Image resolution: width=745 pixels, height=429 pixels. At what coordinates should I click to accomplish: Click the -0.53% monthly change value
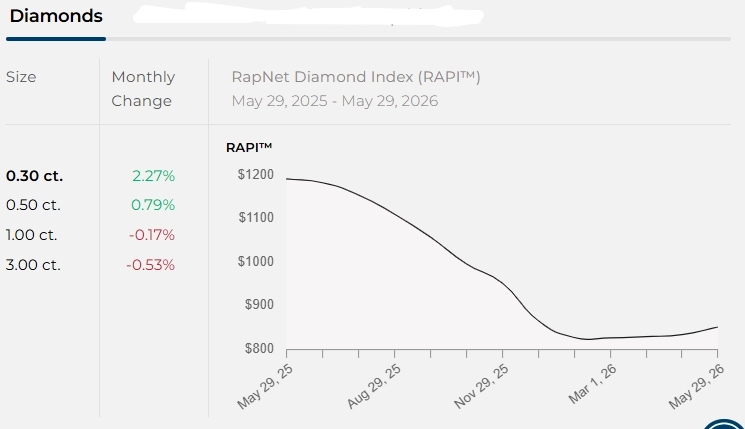[x=151, y=265]
